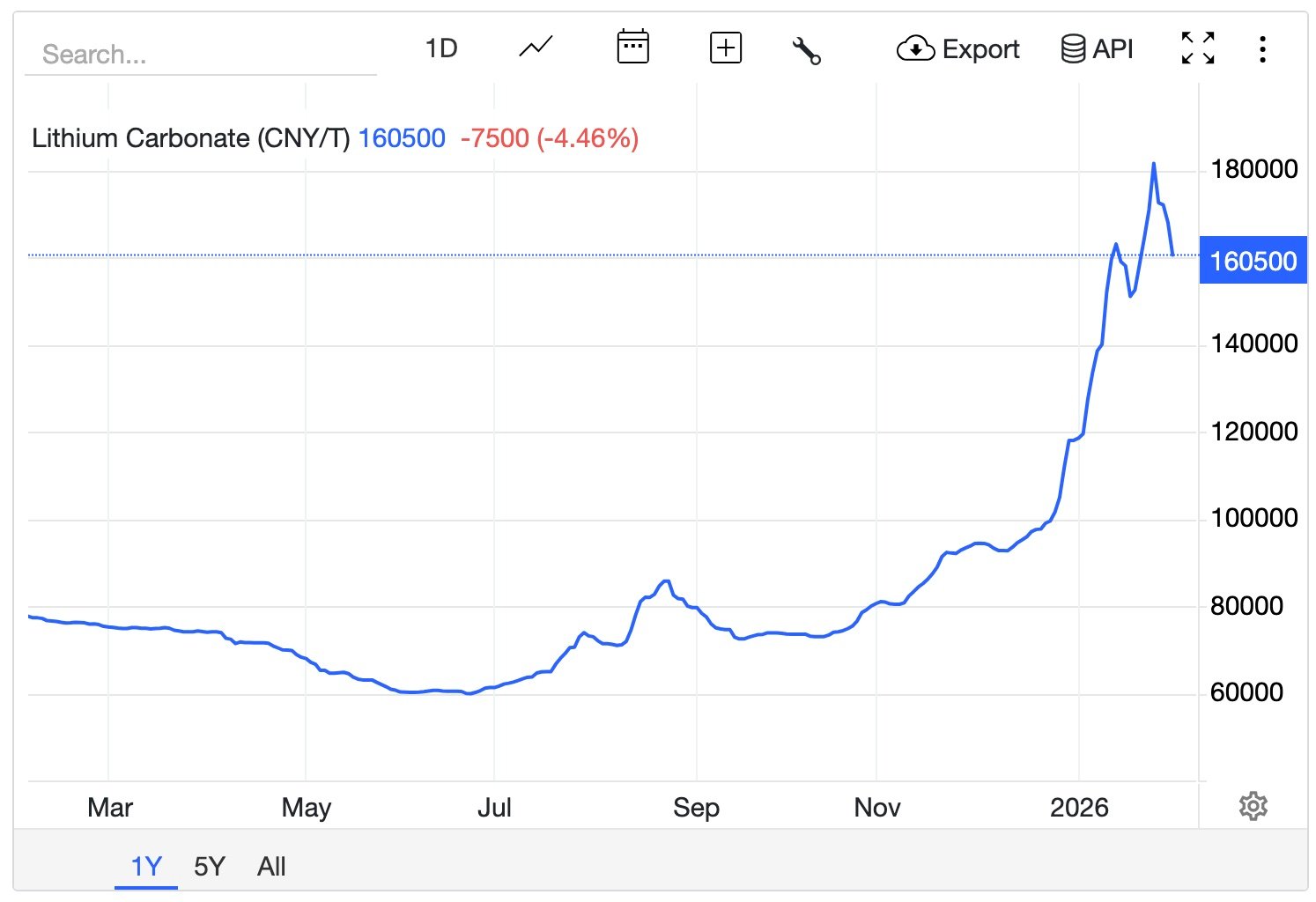Screen dimensions: 1316x902
Task: Open the three-dot more options menu
Action: (1262, 49)
